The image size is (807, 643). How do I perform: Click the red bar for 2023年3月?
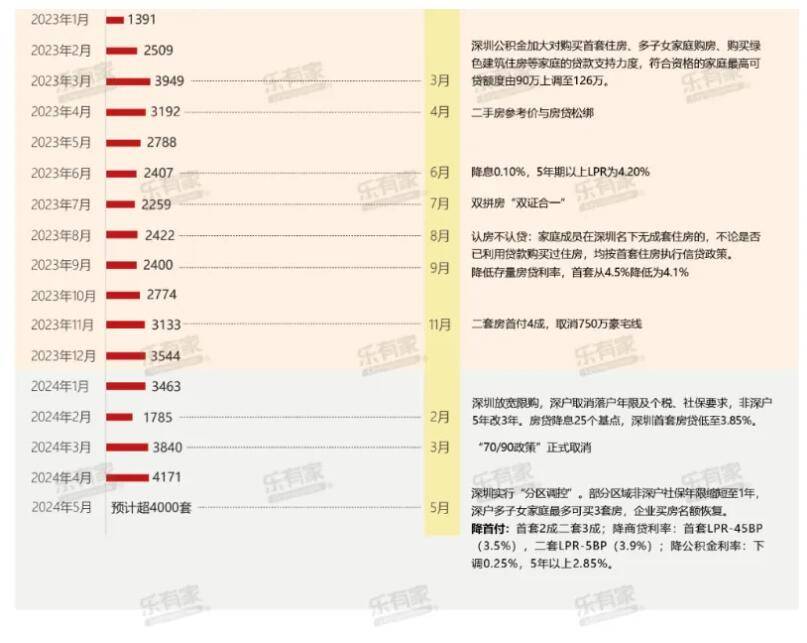(128, 81)
